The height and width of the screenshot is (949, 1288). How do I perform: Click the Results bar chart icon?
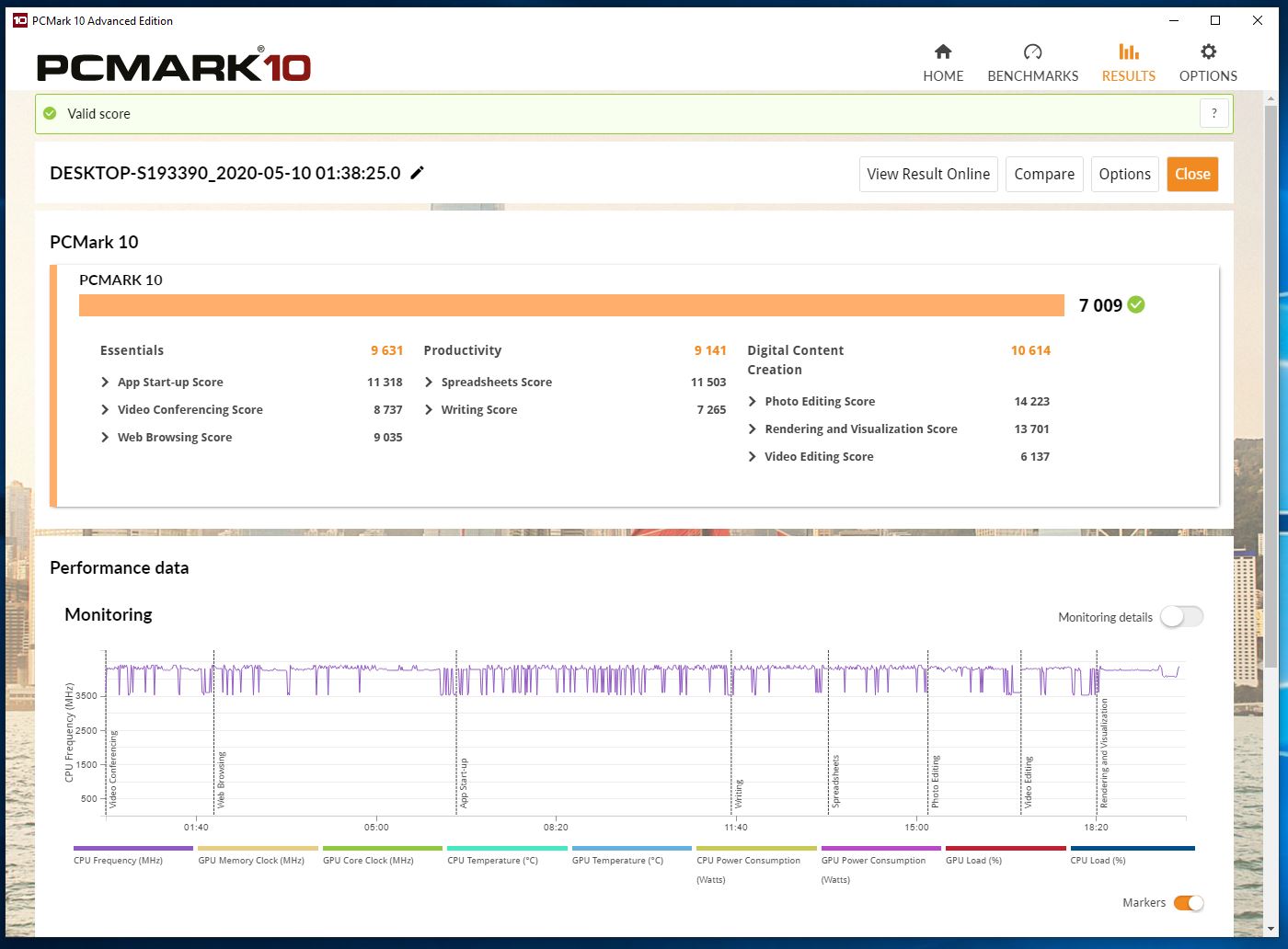pyautogui.click(x=1129, y=51)
